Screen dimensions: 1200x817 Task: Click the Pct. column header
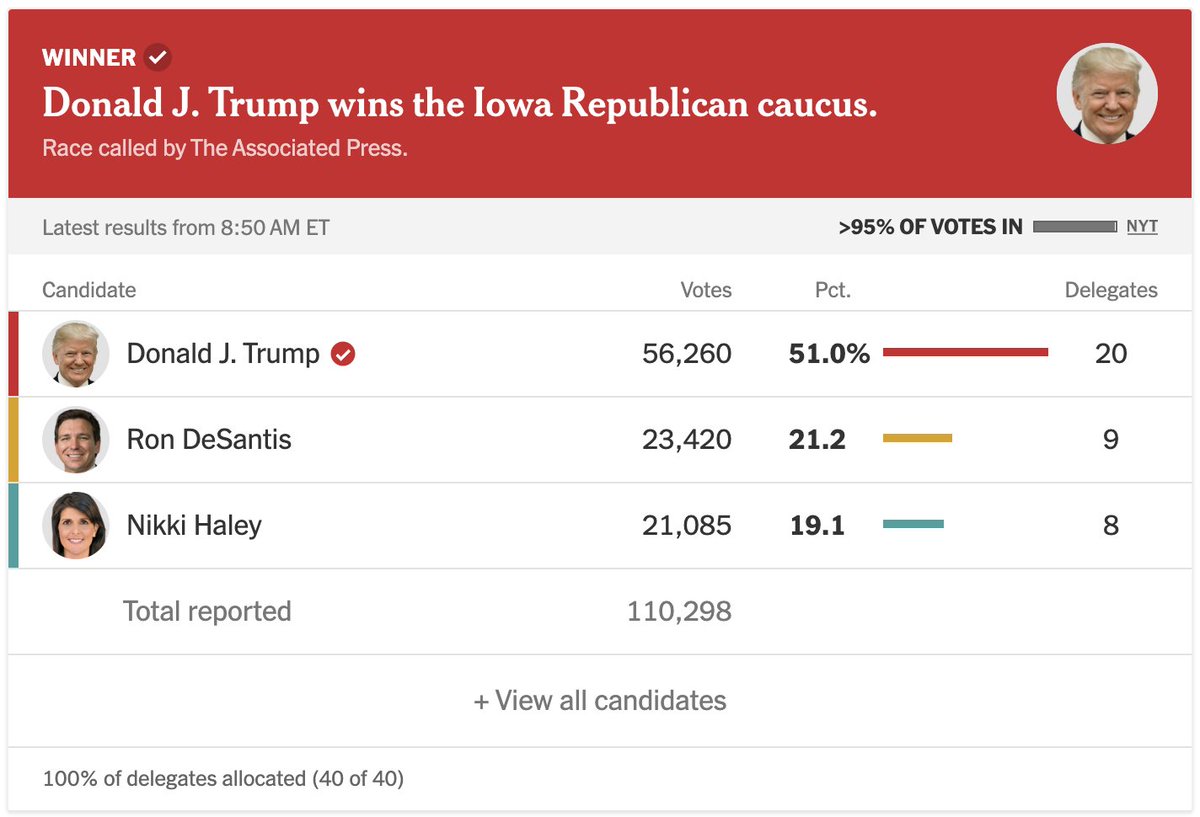[832, 290]
